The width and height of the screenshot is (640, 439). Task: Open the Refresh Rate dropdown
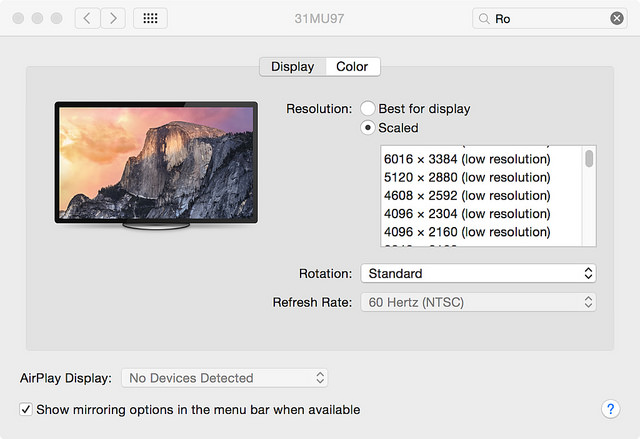(x=478, y=302)
